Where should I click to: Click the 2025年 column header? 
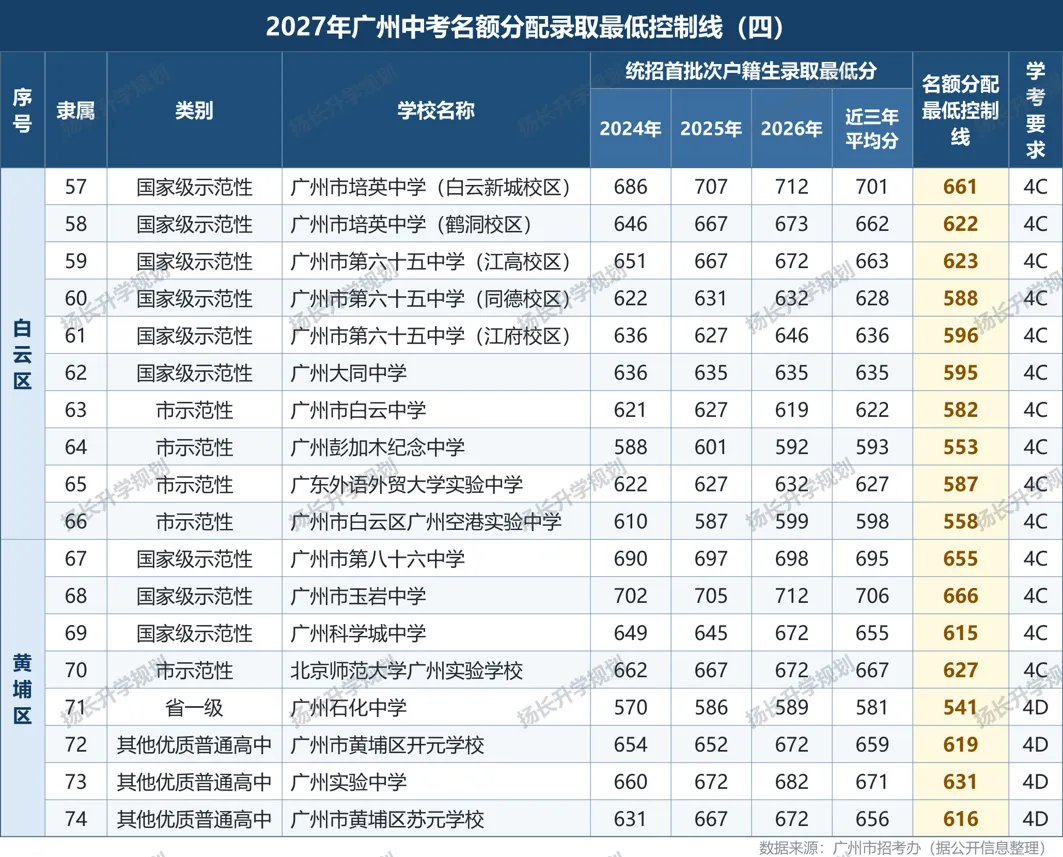(x=710, y=129)
